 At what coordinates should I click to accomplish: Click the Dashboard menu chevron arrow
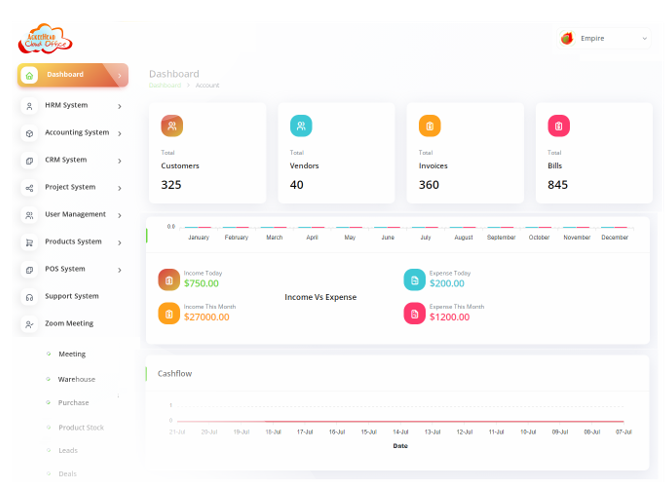click(119, 76)
